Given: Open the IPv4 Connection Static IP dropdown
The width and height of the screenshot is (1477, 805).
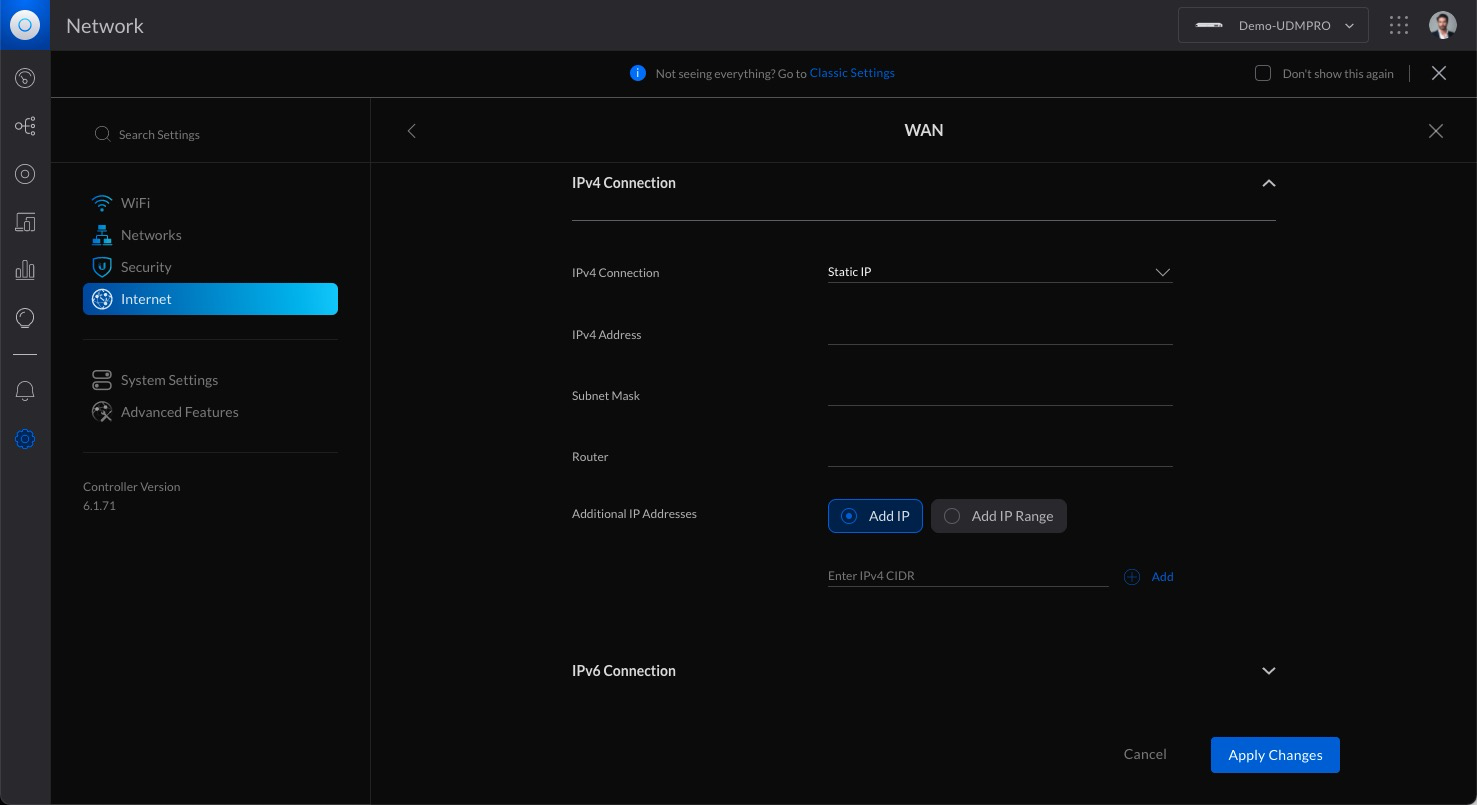Looking at the screenshot, I should click(1000, 272).
